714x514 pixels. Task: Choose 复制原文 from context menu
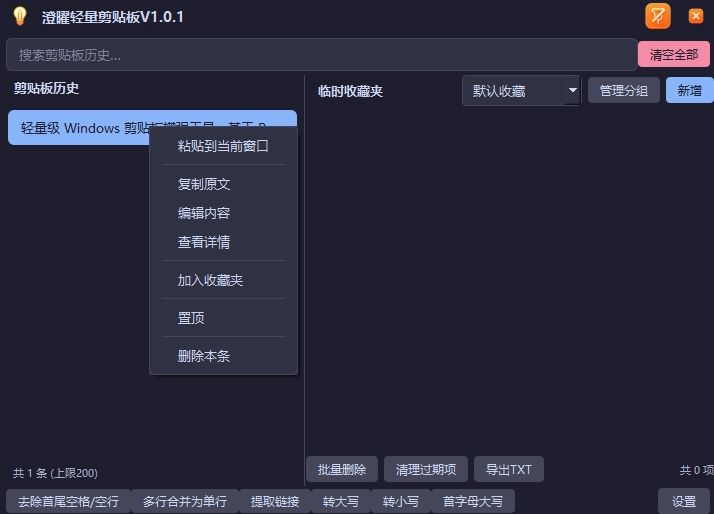click(x=223, y=184)
